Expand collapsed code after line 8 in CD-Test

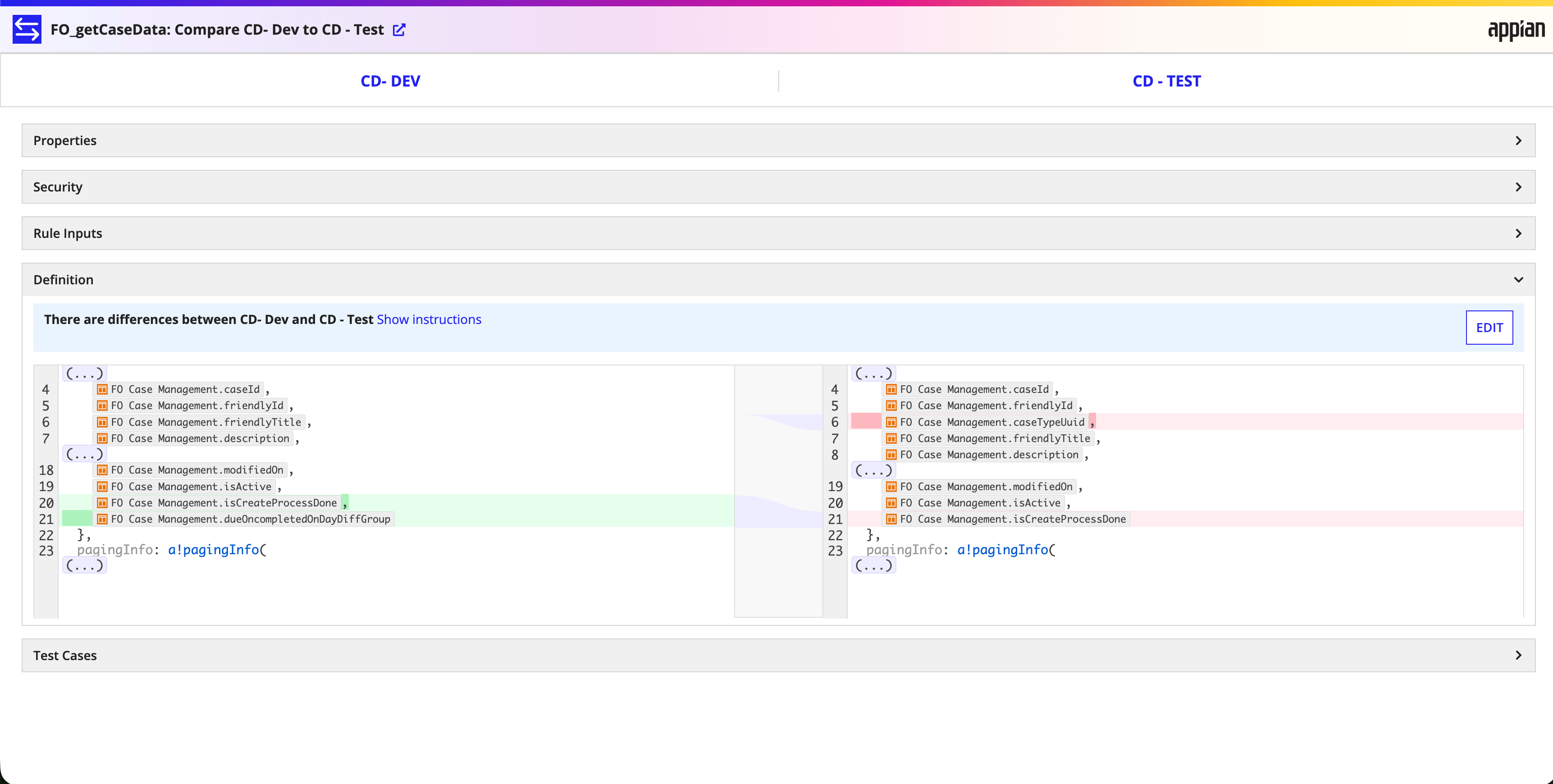point(873,470)
